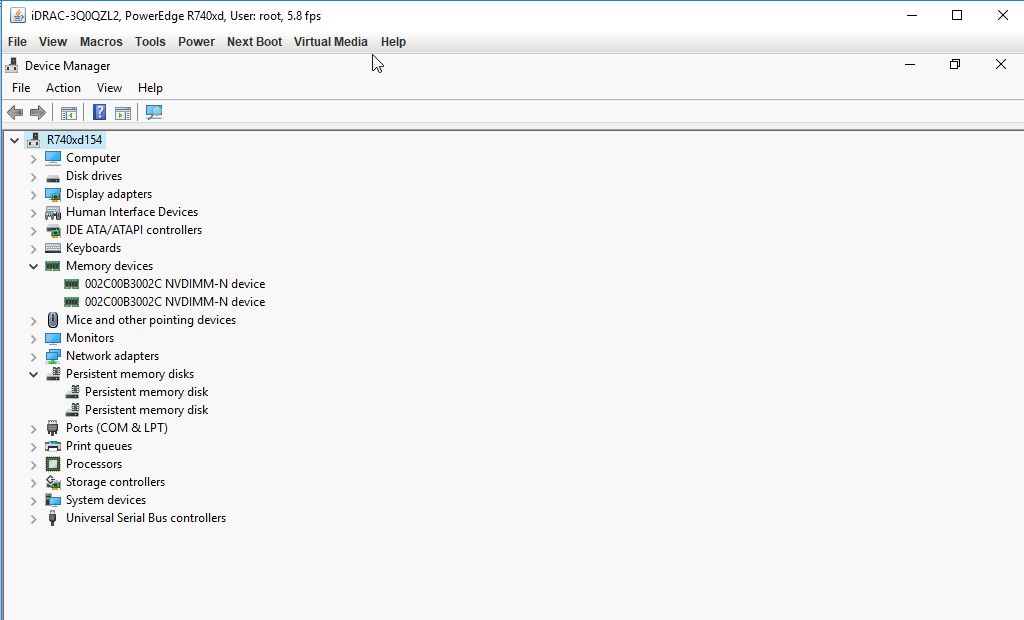1024x620 pixels.
Task: Click the Human Interface Devices icon
Action: (53, 212)
